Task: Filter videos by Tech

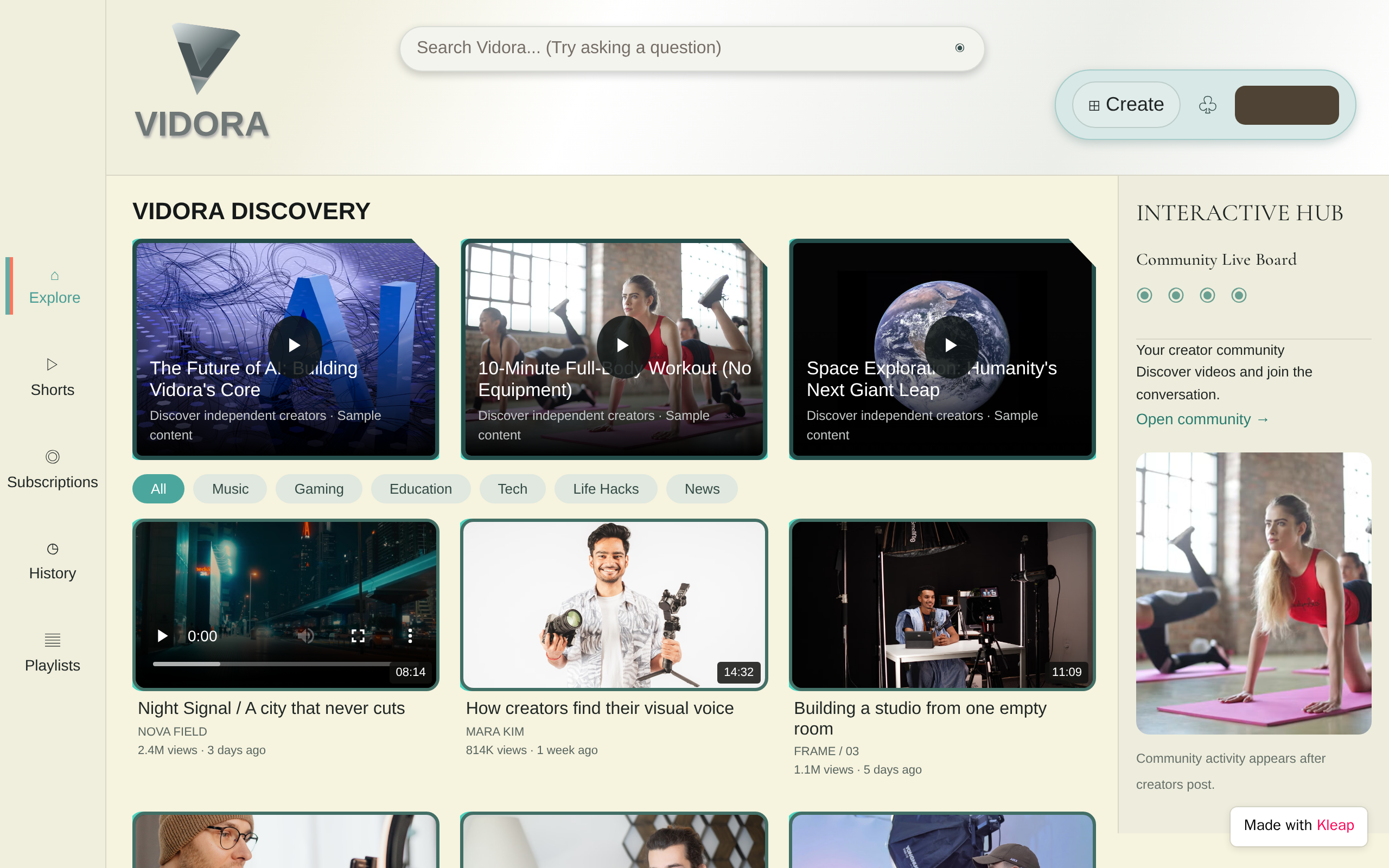Action: point(513,489)
